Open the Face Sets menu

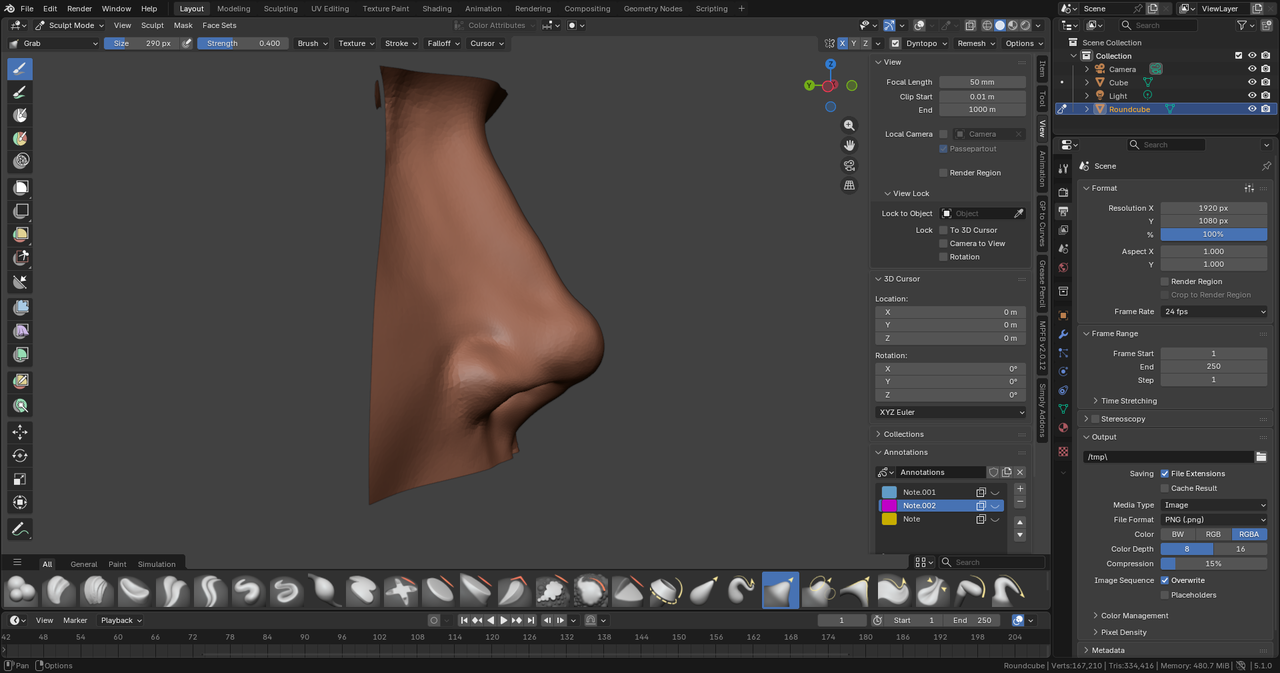pyautogui.click(x=219, y=25)
